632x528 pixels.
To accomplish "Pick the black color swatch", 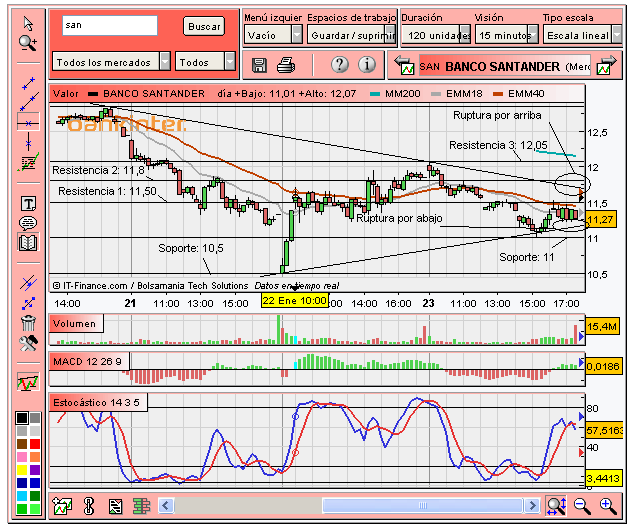I will pos(22,418).
